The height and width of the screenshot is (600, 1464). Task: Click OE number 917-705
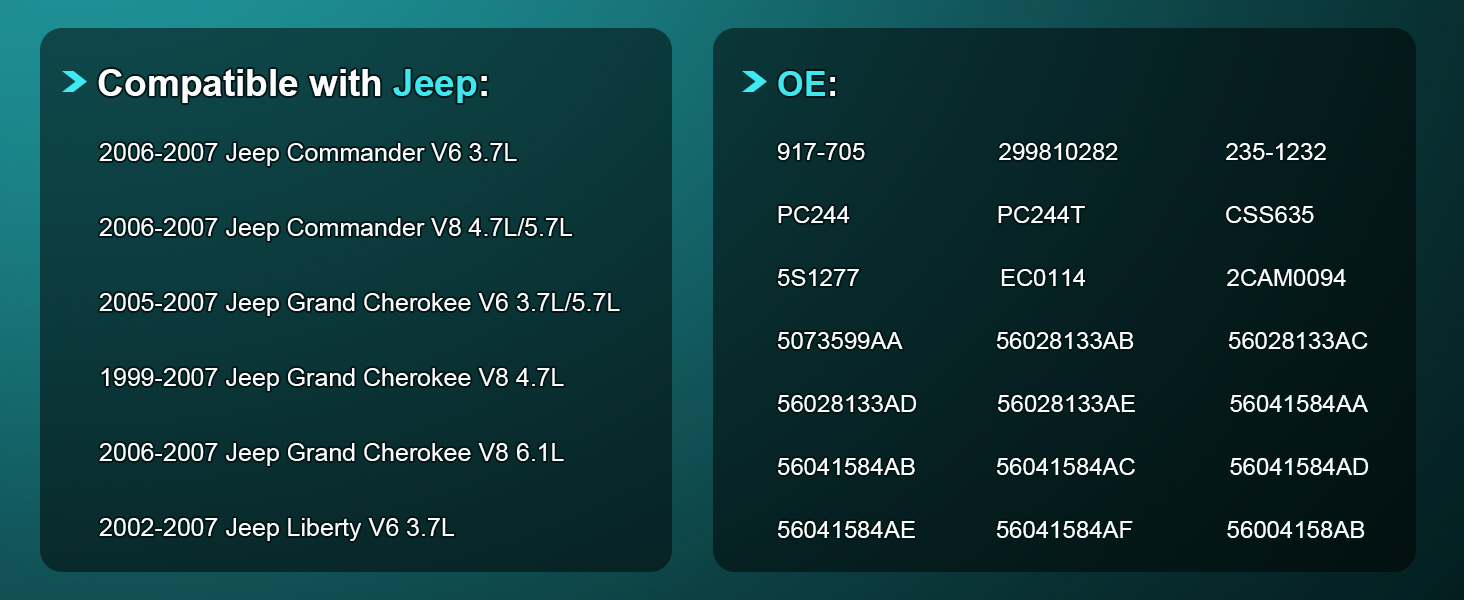pyautogui.click(x=821, y=152)
